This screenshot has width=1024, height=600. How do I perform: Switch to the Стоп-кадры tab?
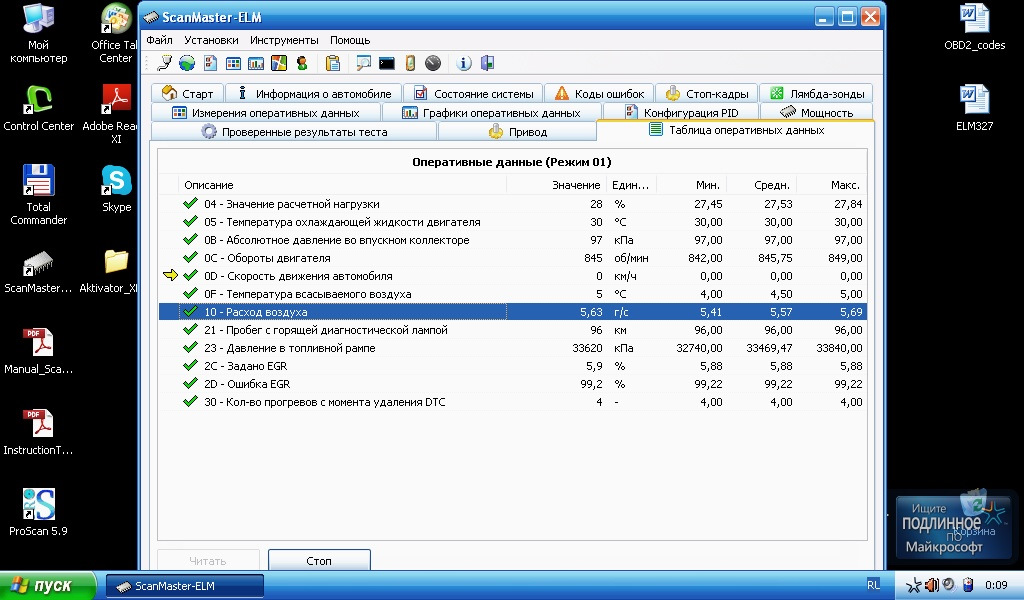click(x=707, y=93)
